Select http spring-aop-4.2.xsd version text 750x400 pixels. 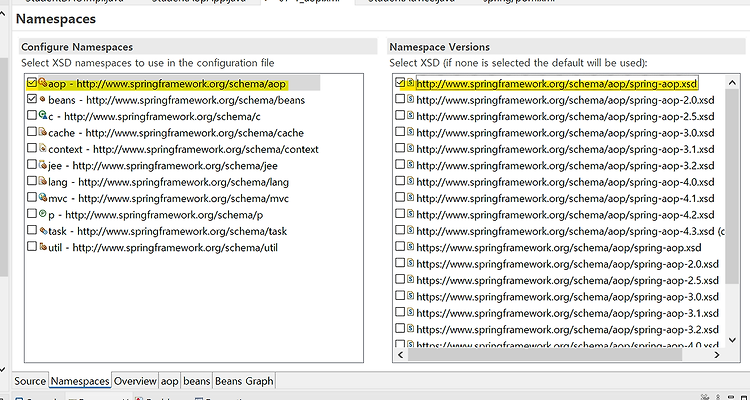[x=565, y=214]
